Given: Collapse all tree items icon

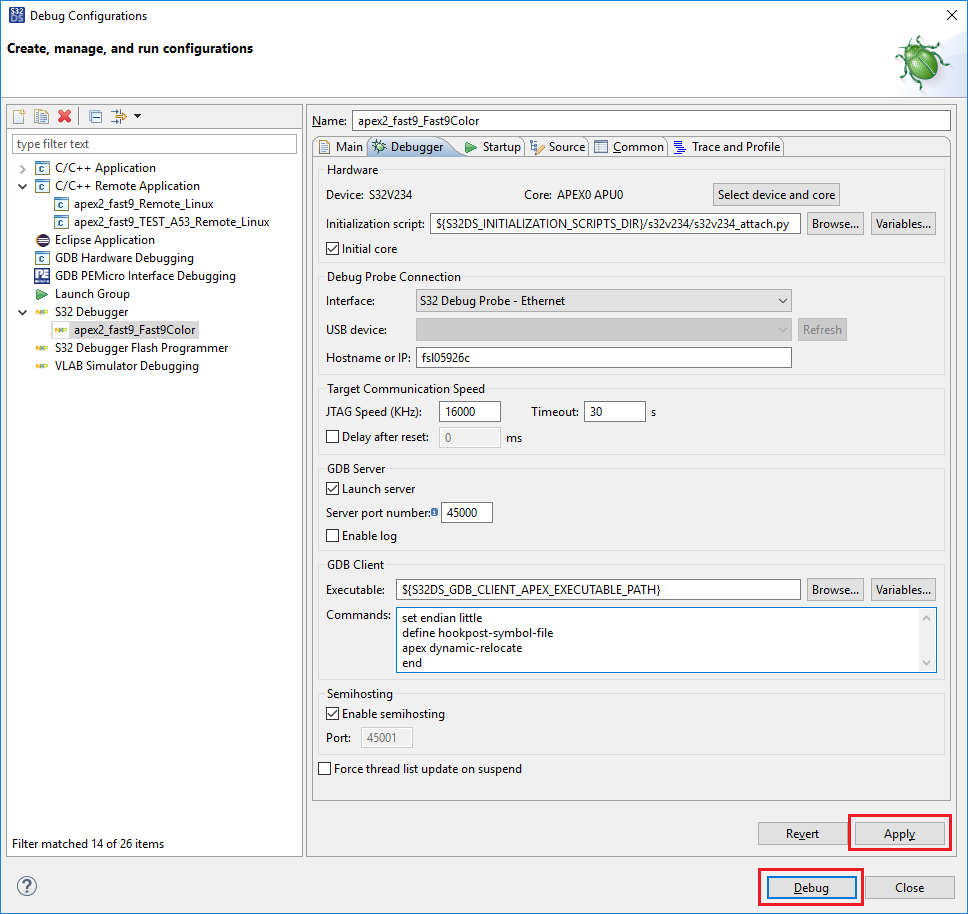Looking at the screenshot, I should [x=95, y=116].
